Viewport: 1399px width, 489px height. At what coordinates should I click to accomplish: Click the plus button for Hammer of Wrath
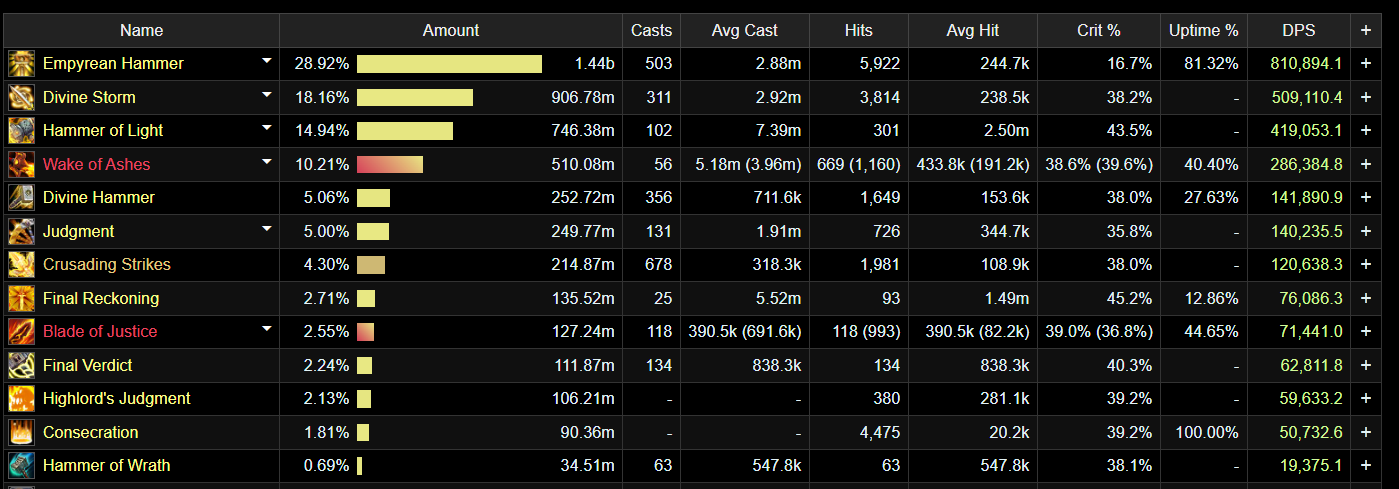tap(1366, 466)
